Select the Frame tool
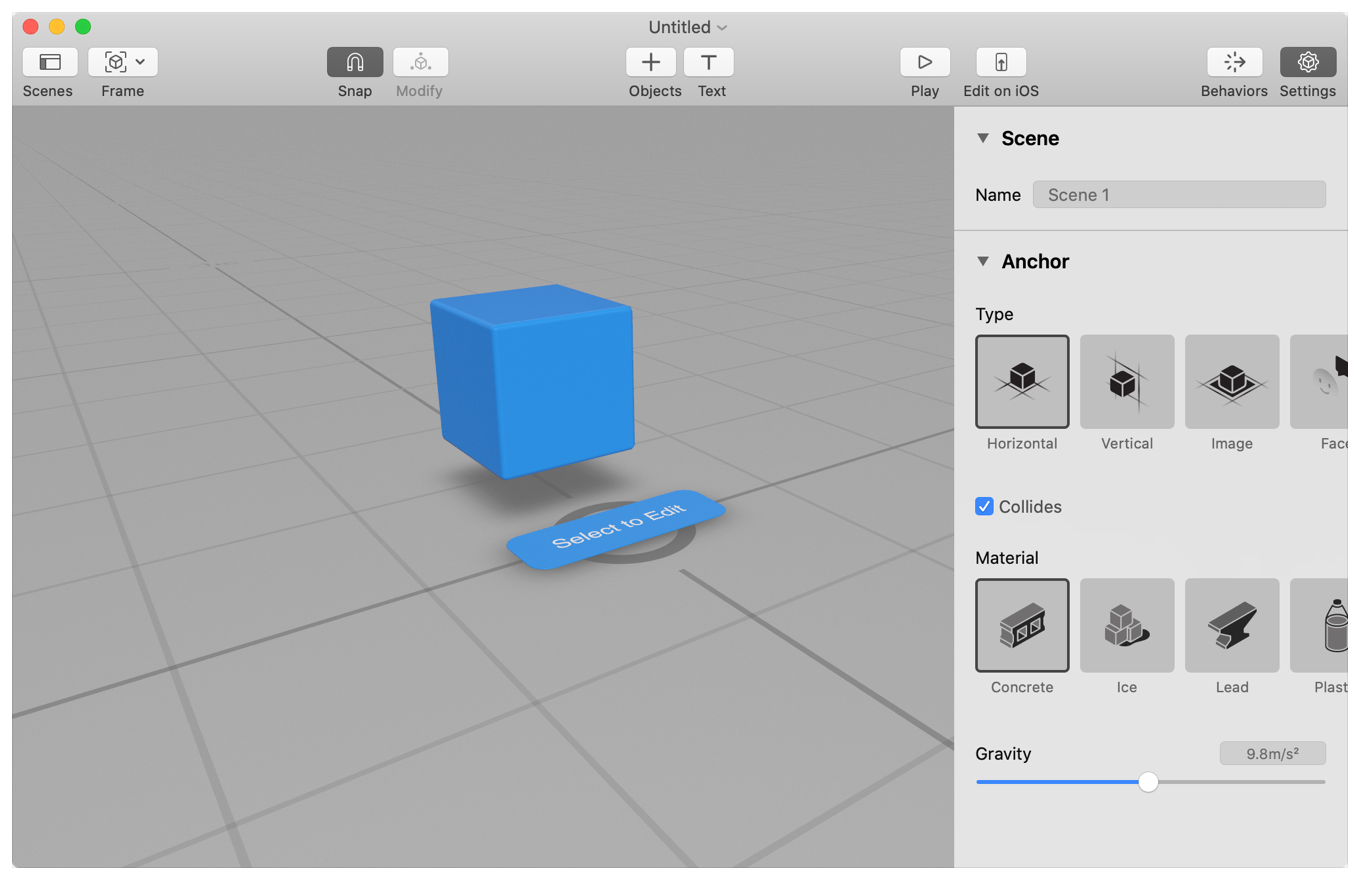The width and height of the screenshot is (1360, 880). (x=114, y=61)
